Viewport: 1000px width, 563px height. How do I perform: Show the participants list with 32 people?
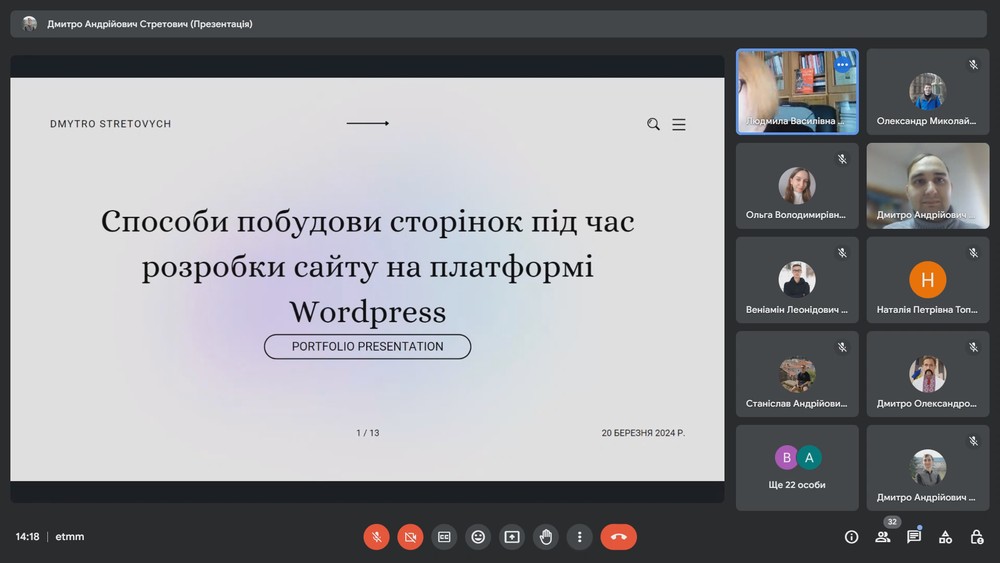[883, 537]
